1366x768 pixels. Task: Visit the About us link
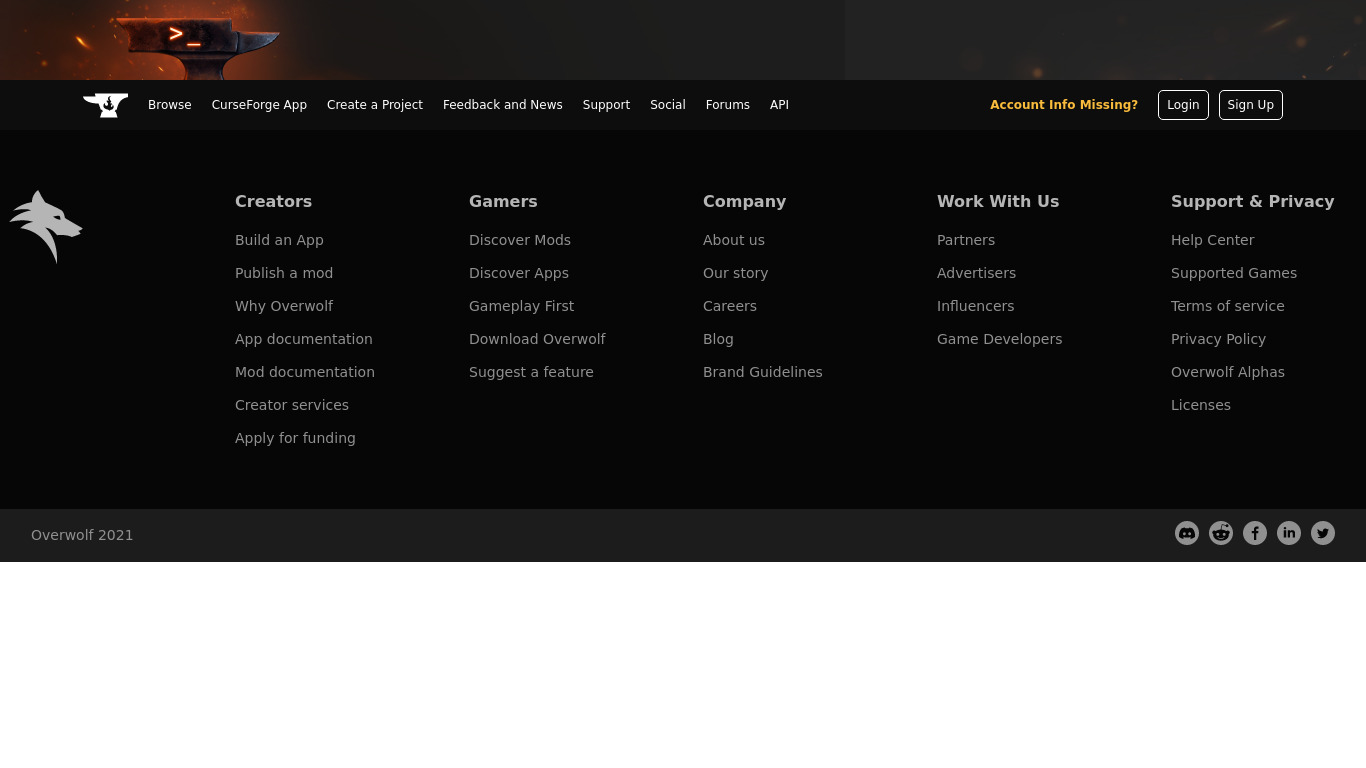(734, 240)
